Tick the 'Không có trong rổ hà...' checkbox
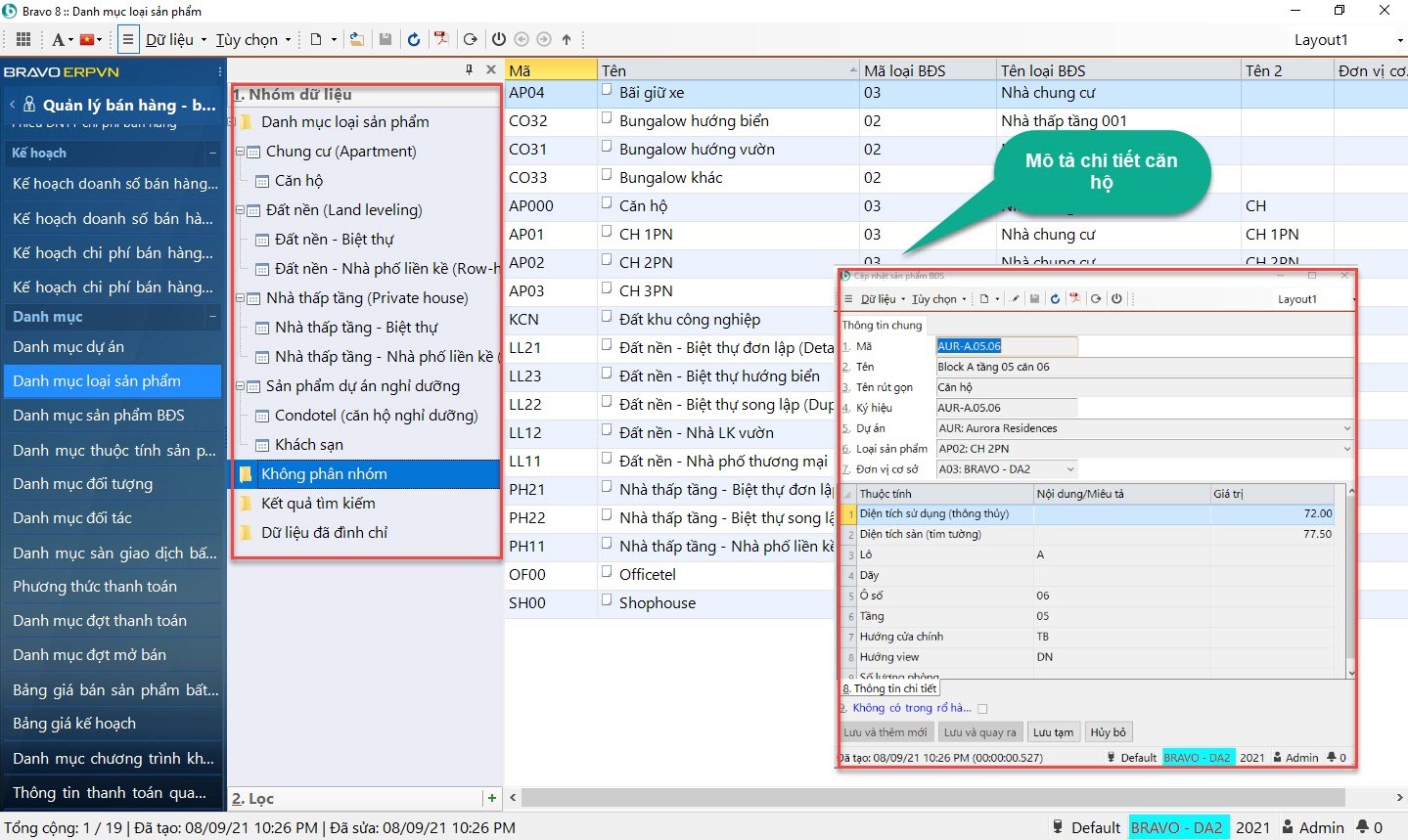The image size is (1408, 840). tap(982, 709)
